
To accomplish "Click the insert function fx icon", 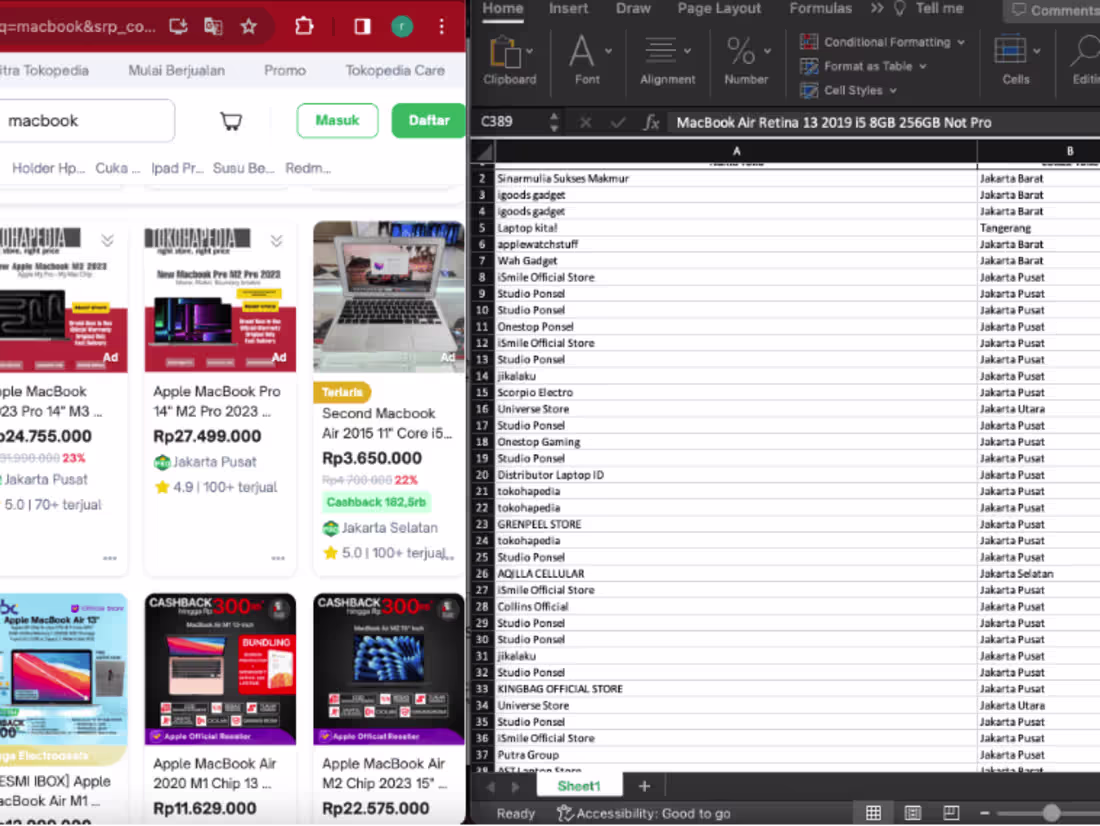I will 651,123.
